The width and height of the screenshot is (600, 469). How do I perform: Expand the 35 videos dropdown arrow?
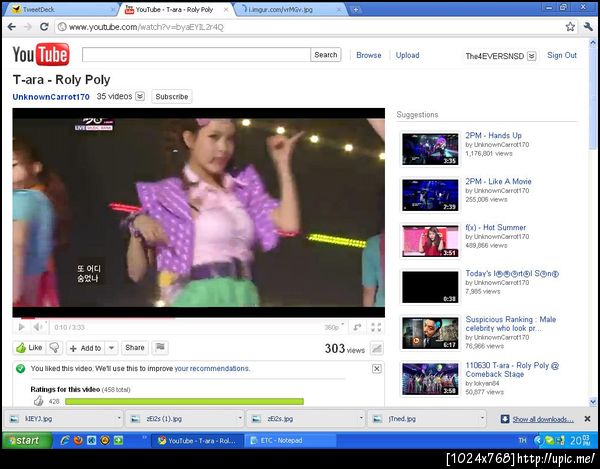(140, 96)
